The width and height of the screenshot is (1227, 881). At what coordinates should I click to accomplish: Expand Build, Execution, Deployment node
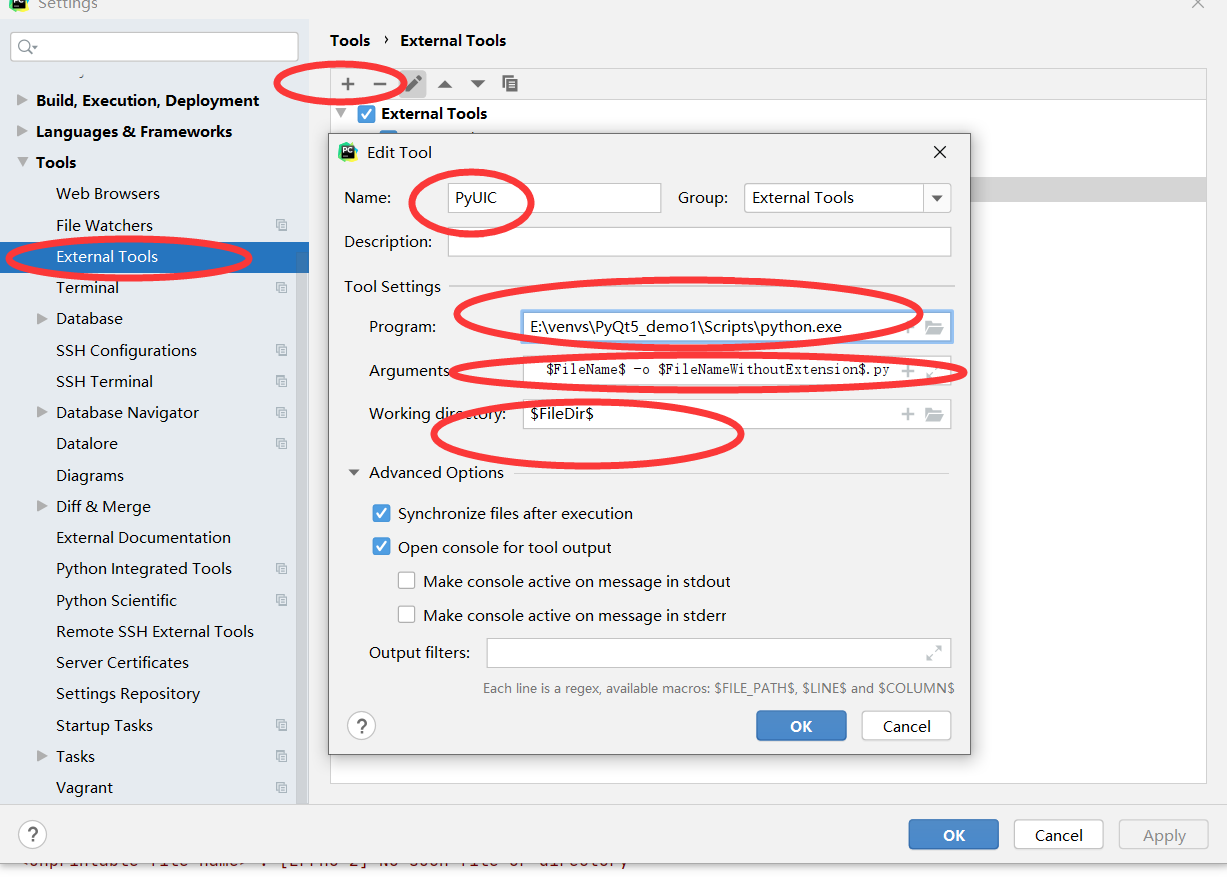coord(23,101)
